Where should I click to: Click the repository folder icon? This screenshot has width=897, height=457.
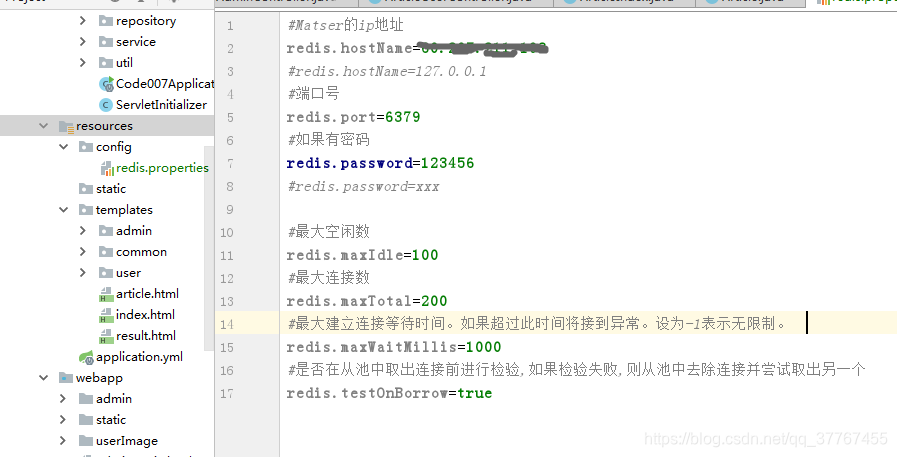(x=106, y=21)
